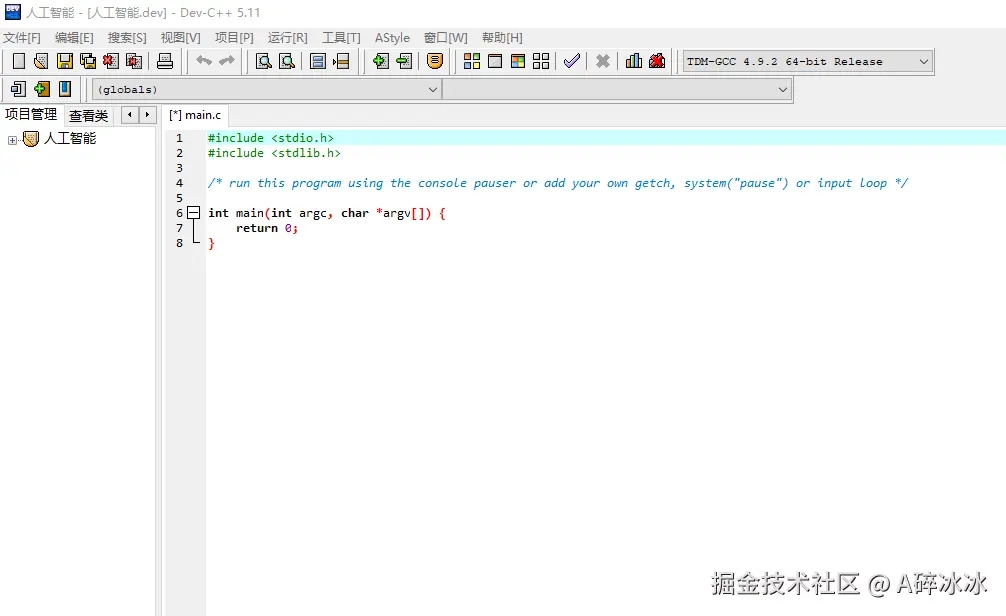Click the comment line about console pauser
Viewport: 1006px width, 616px height.
tap(558, 183)
